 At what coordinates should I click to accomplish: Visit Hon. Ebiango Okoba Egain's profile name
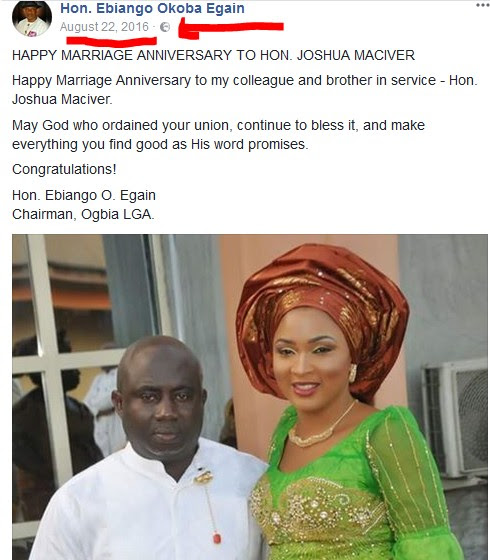152,8
